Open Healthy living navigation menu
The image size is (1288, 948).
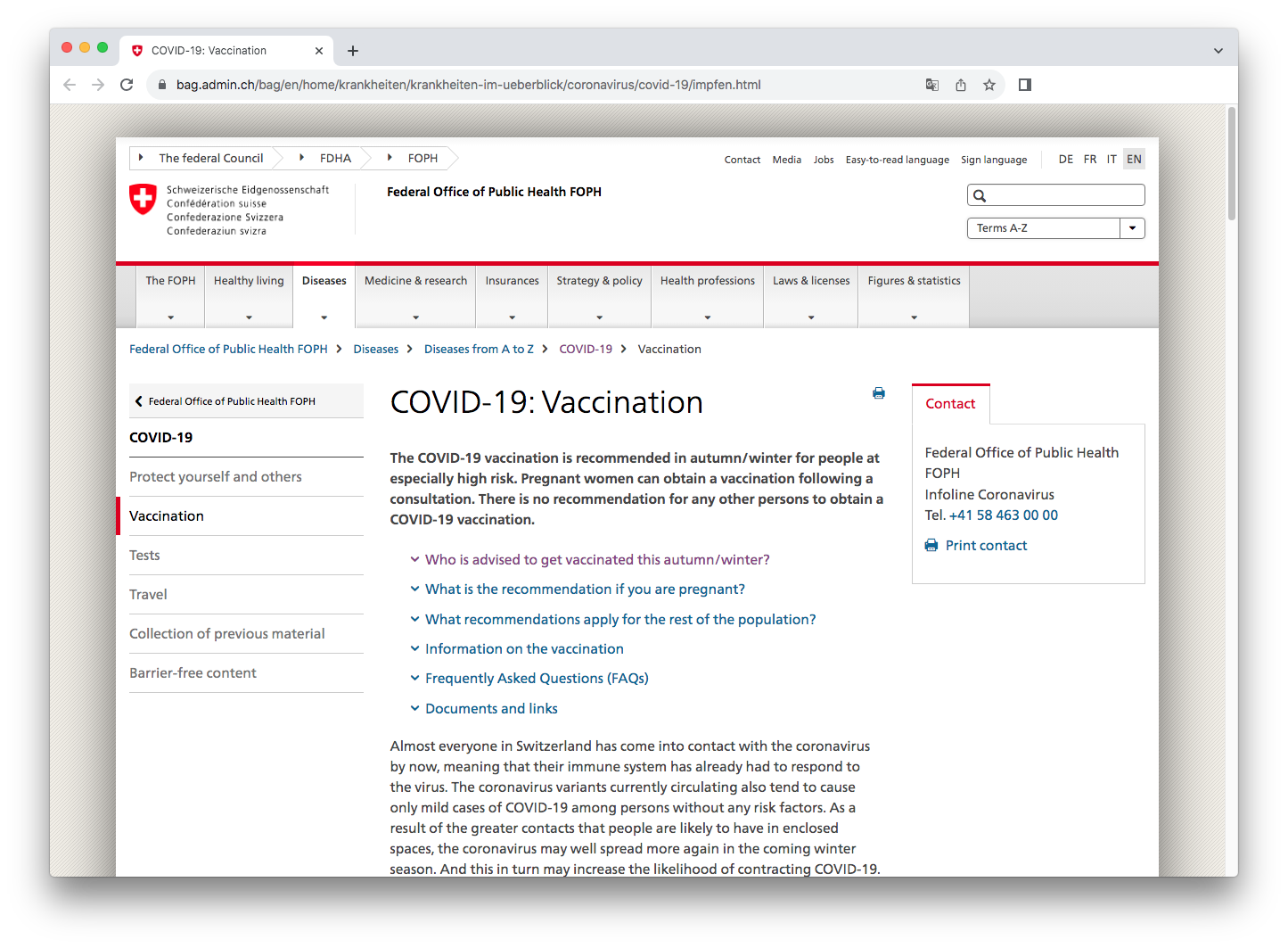[x=249, y=296]
